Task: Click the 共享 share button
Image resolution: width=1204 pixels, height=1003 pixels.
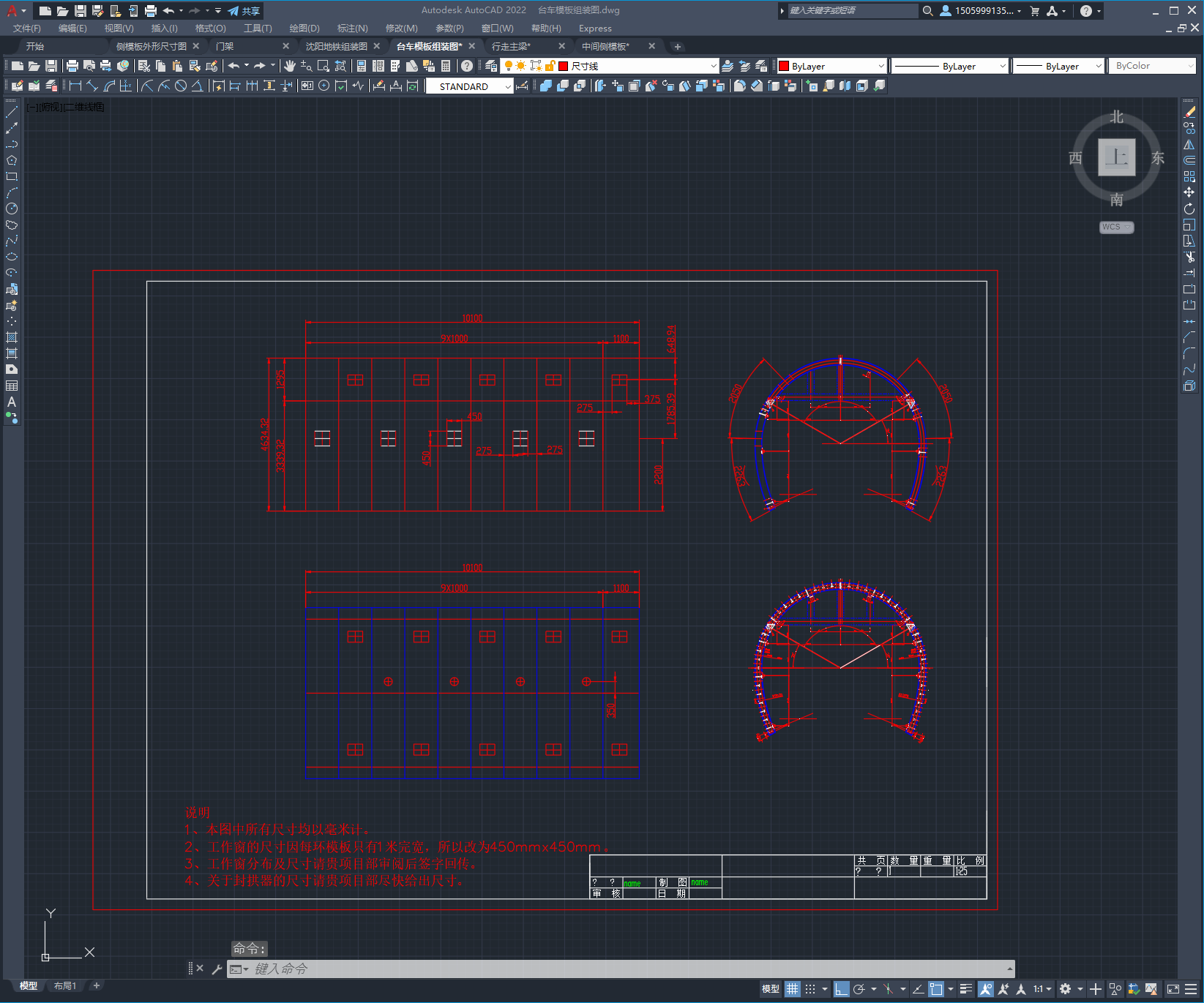Action: tap(244, 11)
